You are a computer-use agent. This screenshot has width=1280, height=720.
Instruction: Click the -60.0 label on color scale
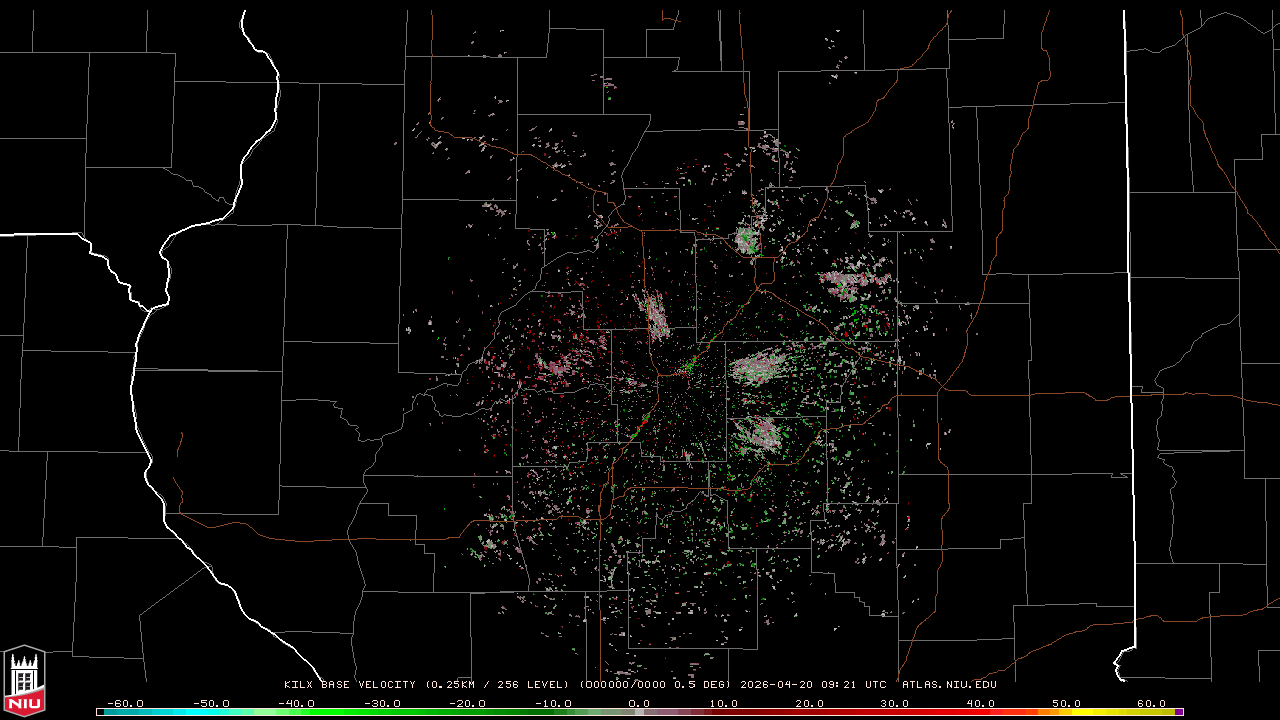124,703
